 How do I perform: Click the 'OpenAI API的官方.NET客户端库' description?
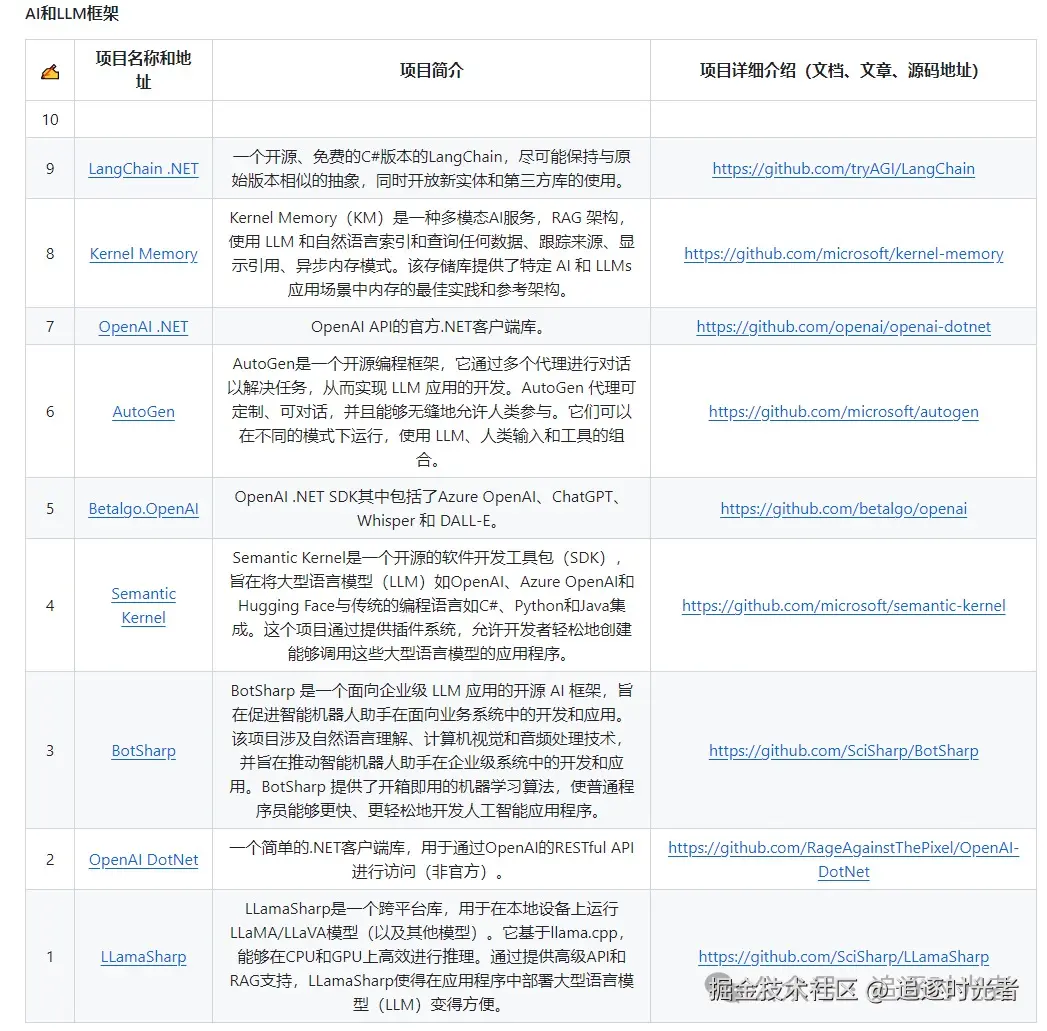tap(431, 327)
